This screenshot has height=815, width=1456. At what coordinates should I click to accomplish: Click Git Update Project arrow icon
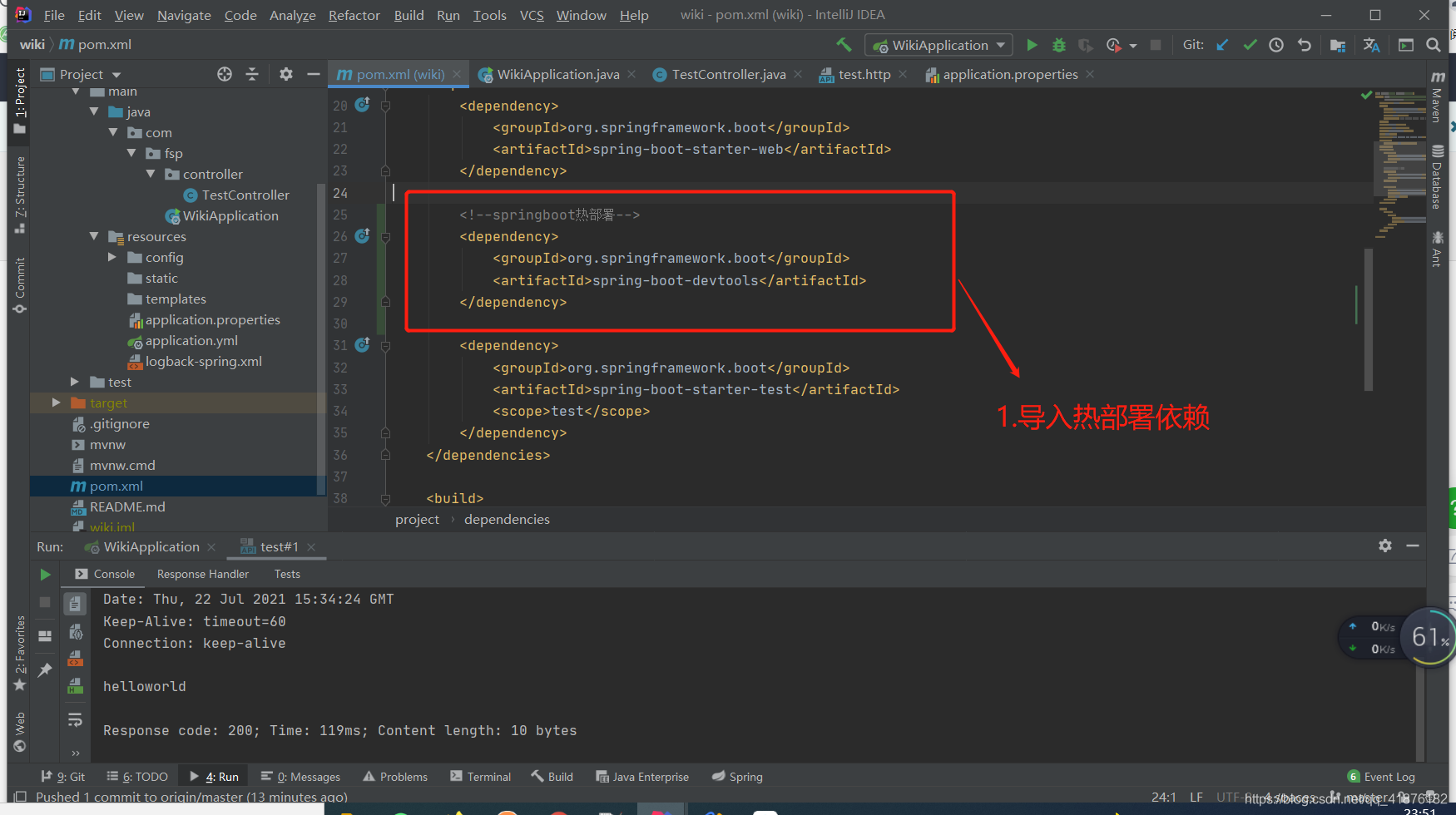point(1222,45)
